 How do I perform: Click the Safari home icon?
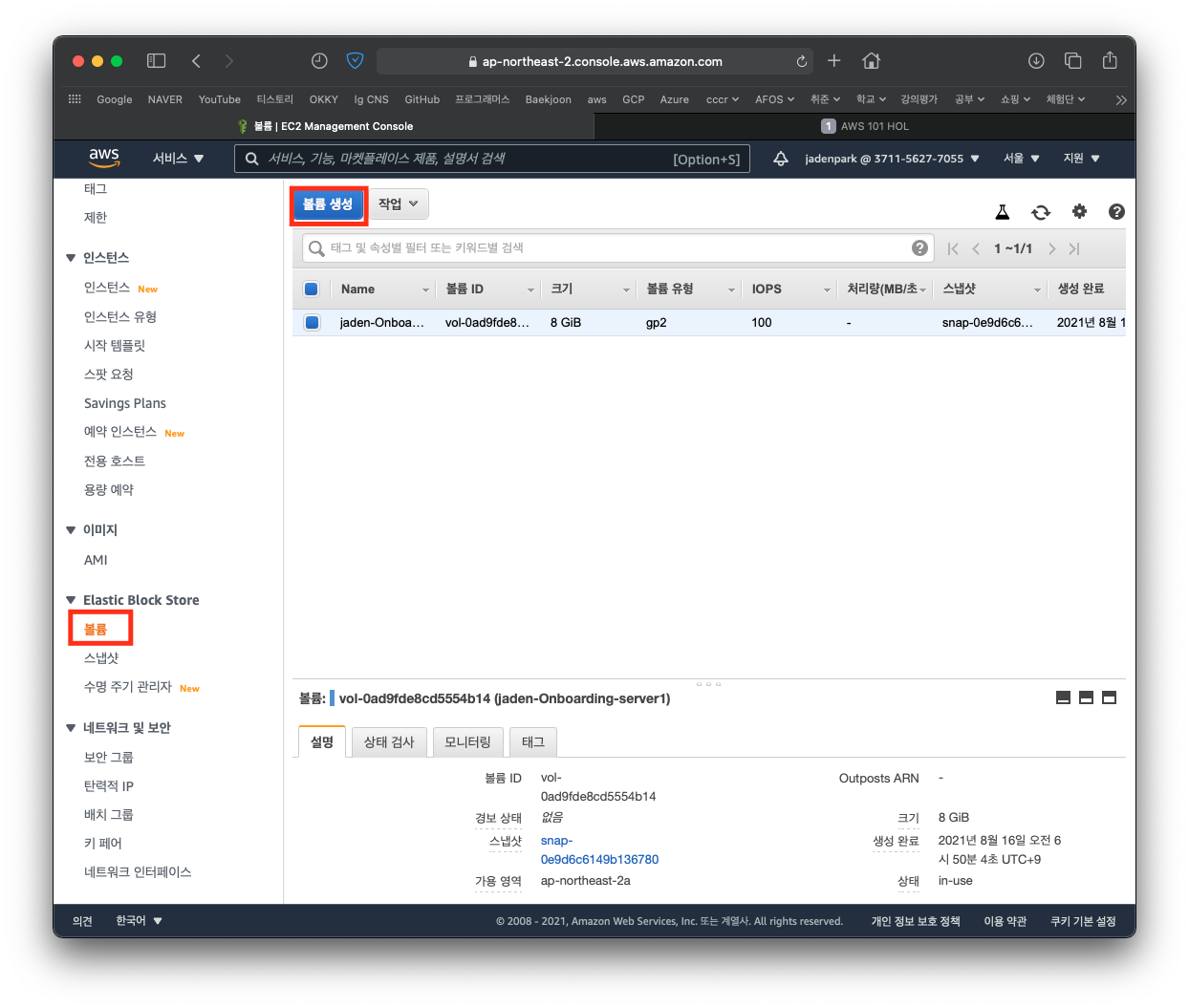[871, 60]
